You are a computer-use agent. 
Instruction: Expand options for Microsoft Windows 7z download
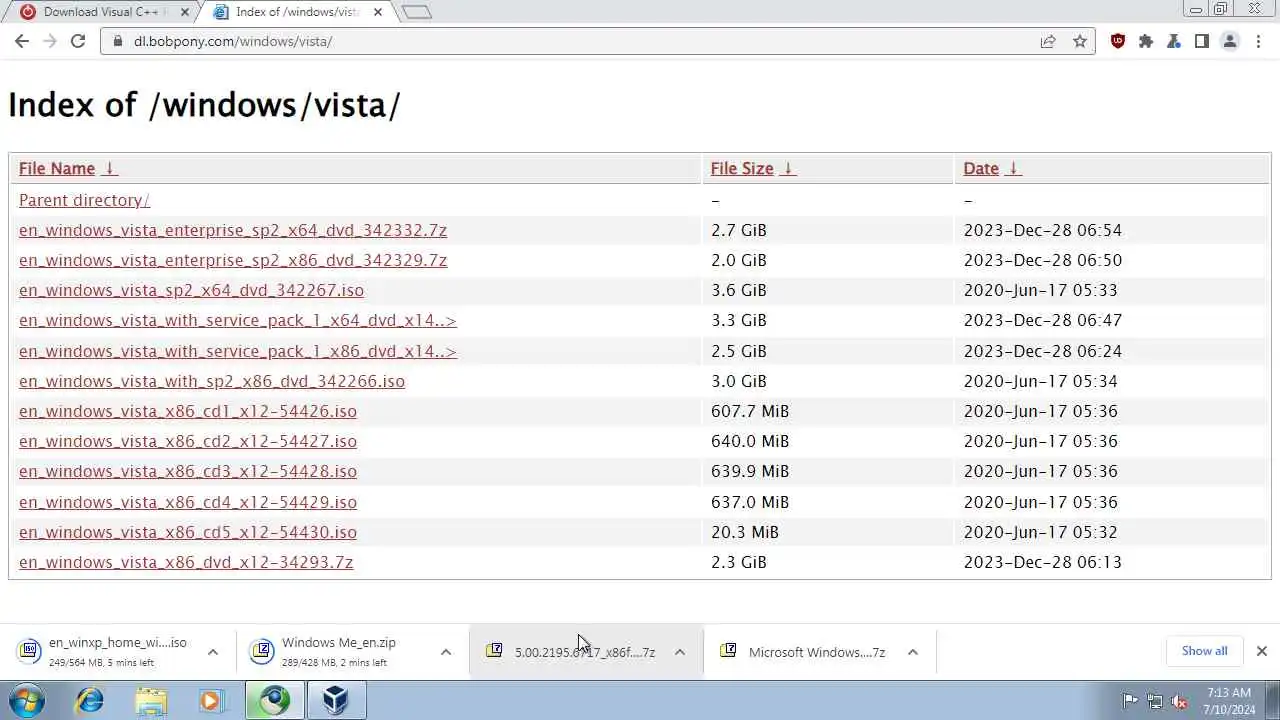pyautogui.click(x=913, y=652)
